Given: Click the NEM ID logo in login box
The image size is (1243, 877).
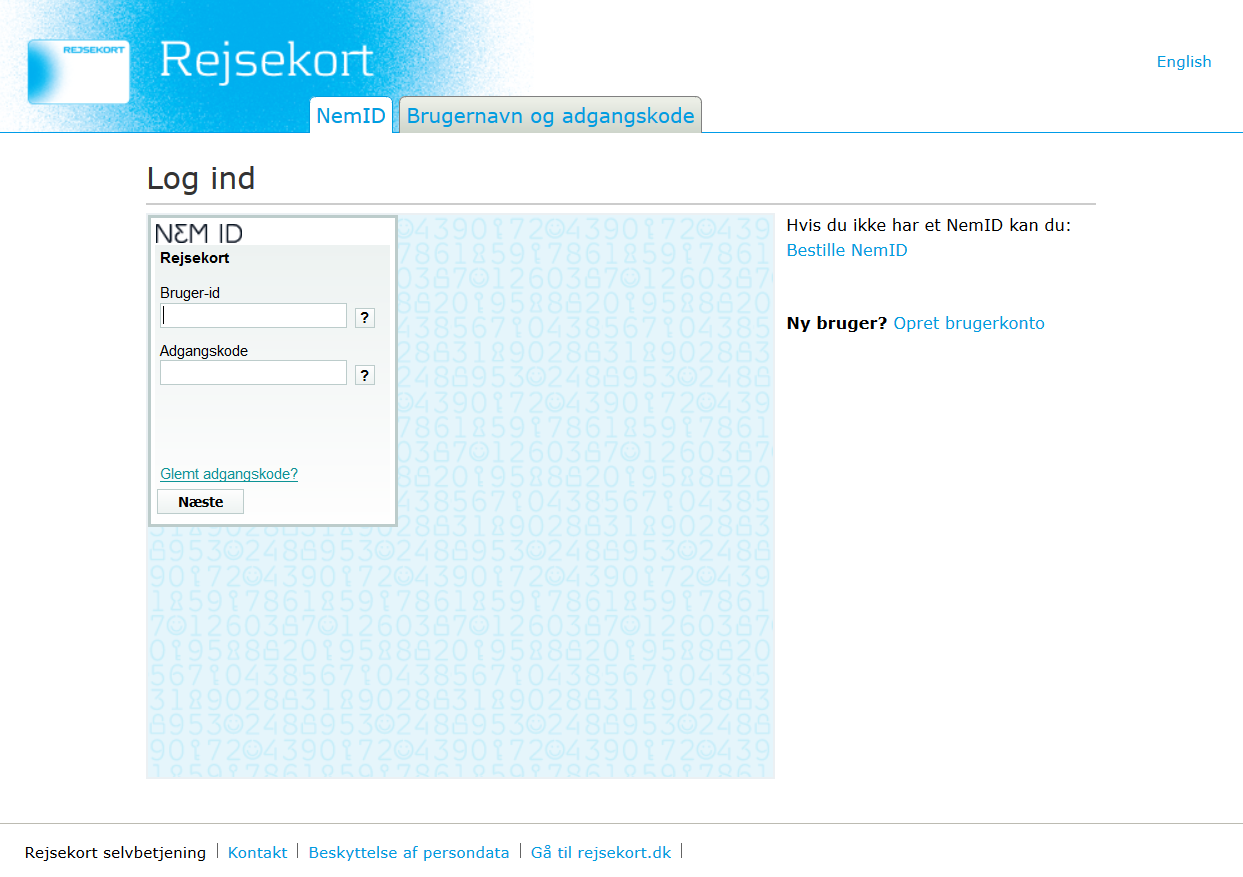Looking at the screenshot, I should (199, 234).
